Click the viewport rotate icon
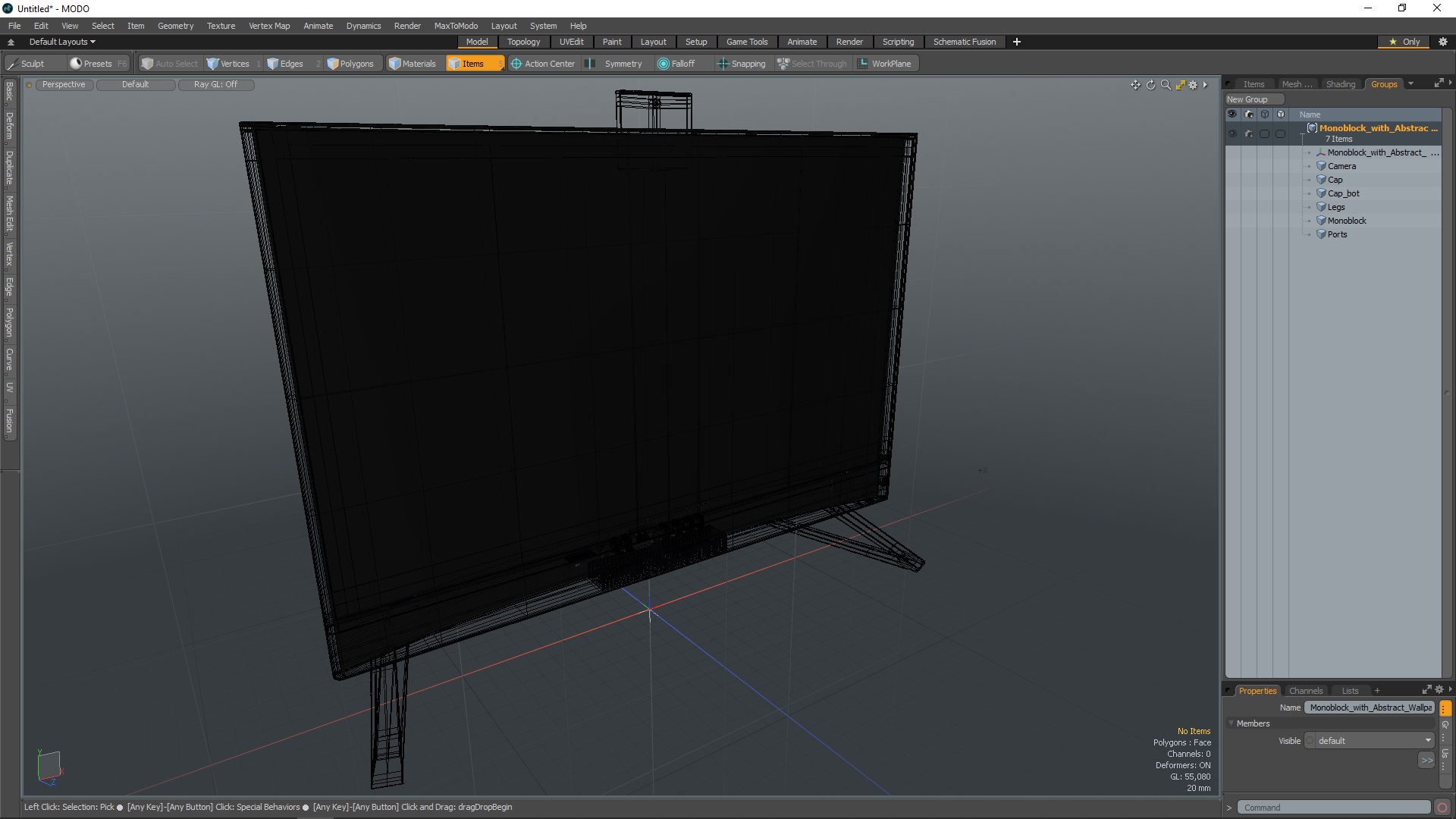 [1150, 85]
